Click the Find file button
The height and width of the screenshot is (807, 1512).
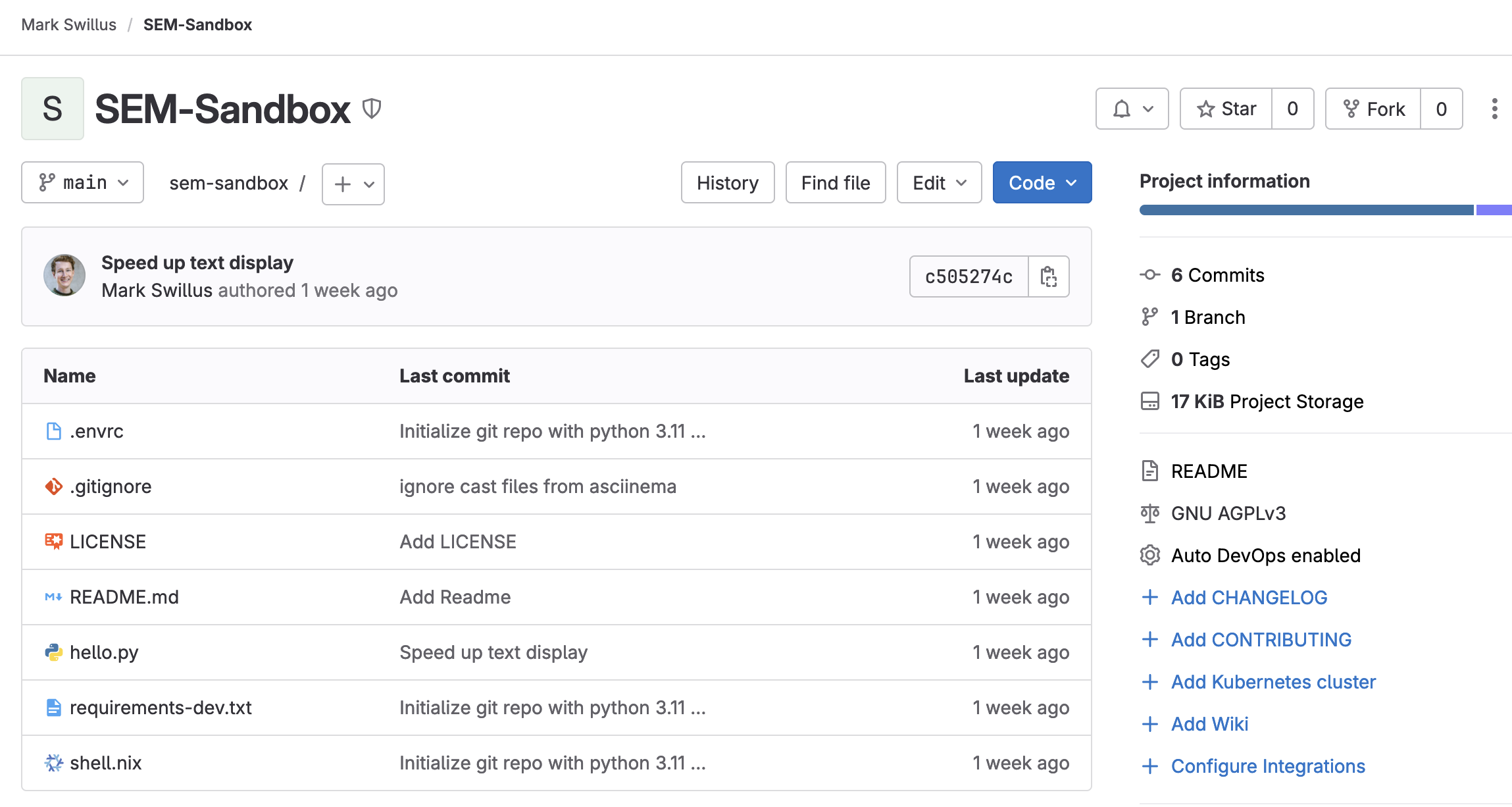tap(836, 182)
